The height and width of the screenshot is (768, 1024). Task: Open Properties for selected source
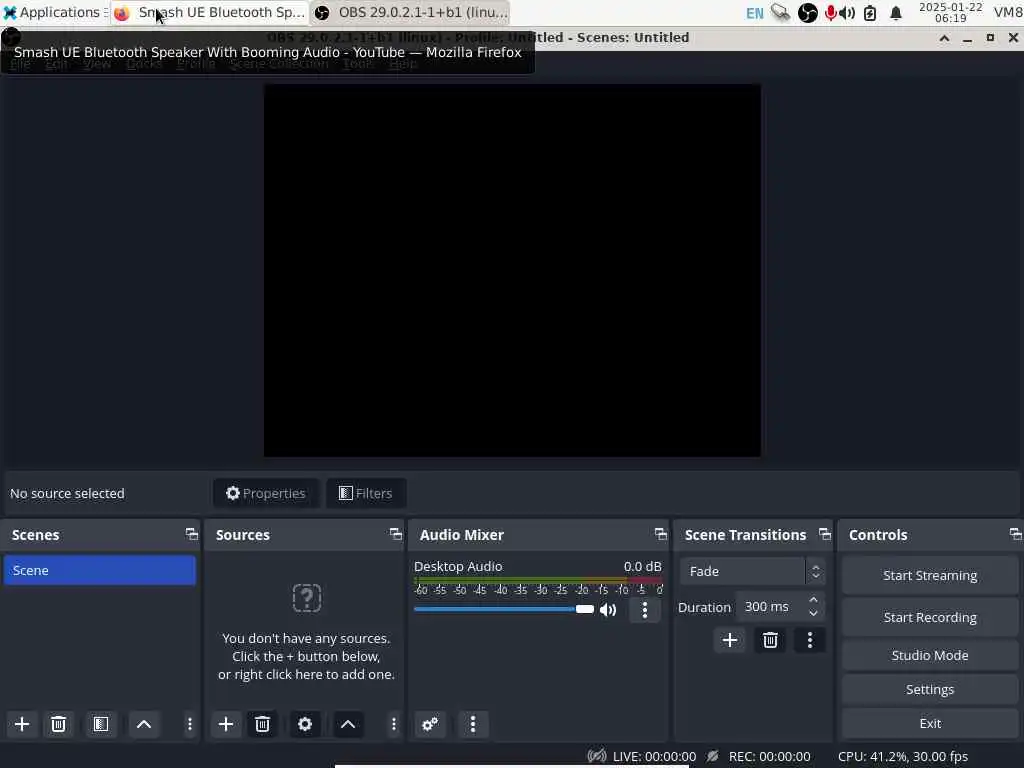point(266,493)
